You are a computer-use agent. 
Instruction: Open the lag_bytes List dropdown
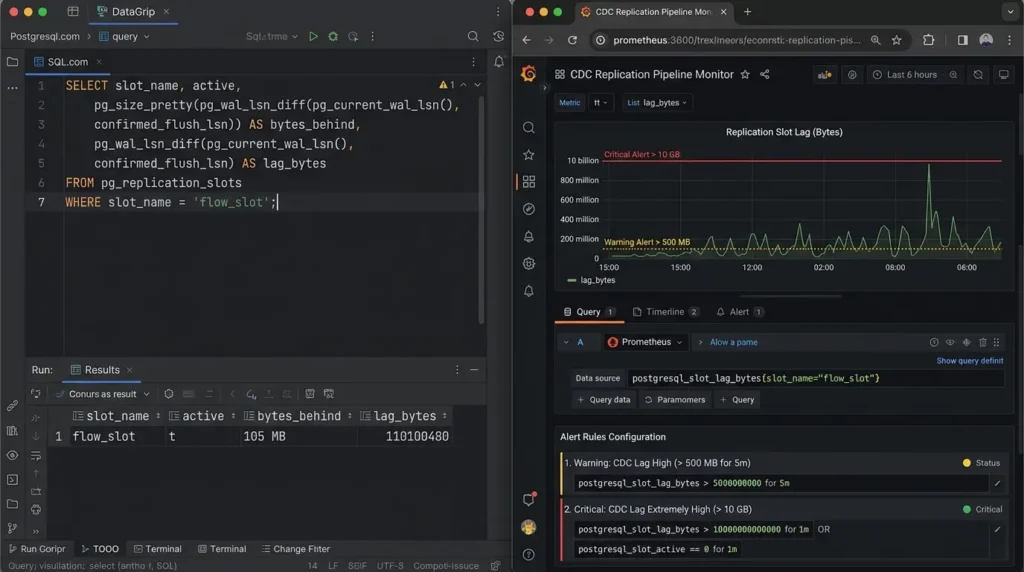coord(657,103)
